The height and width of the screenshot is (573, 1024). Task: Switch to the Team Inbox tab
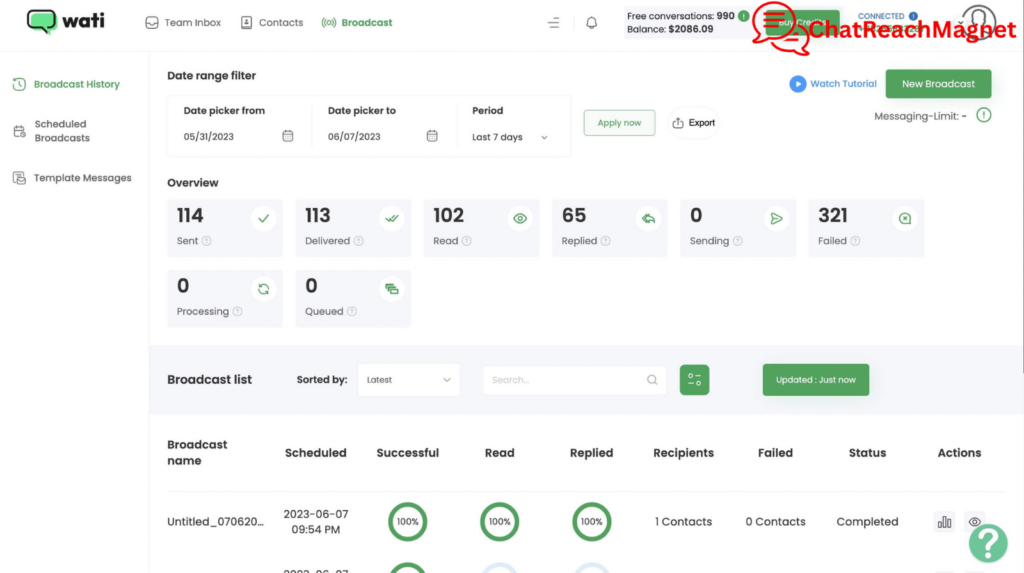tap(184, 23)
